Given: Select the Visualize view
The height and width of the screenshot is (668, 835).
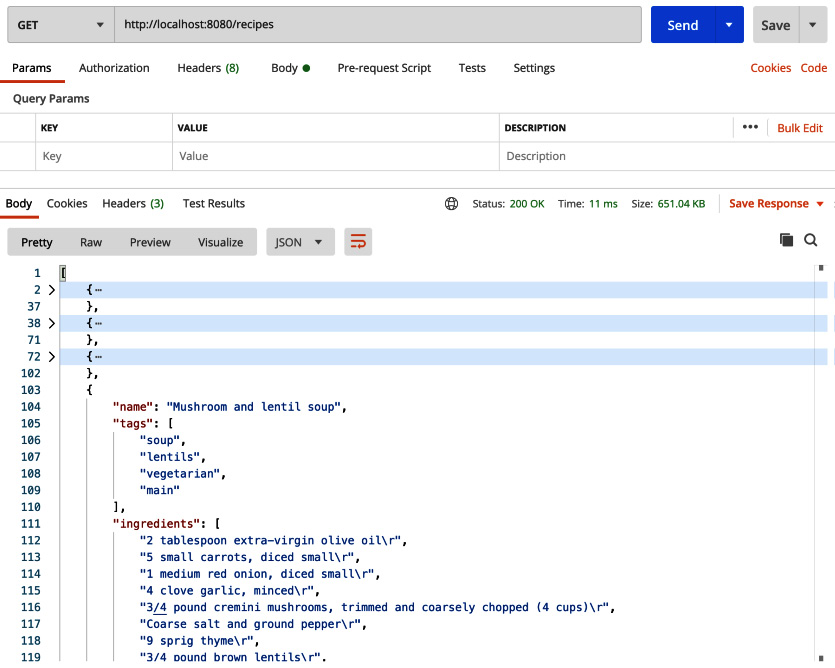Looking at the screenshot, I should coord(220,242).
